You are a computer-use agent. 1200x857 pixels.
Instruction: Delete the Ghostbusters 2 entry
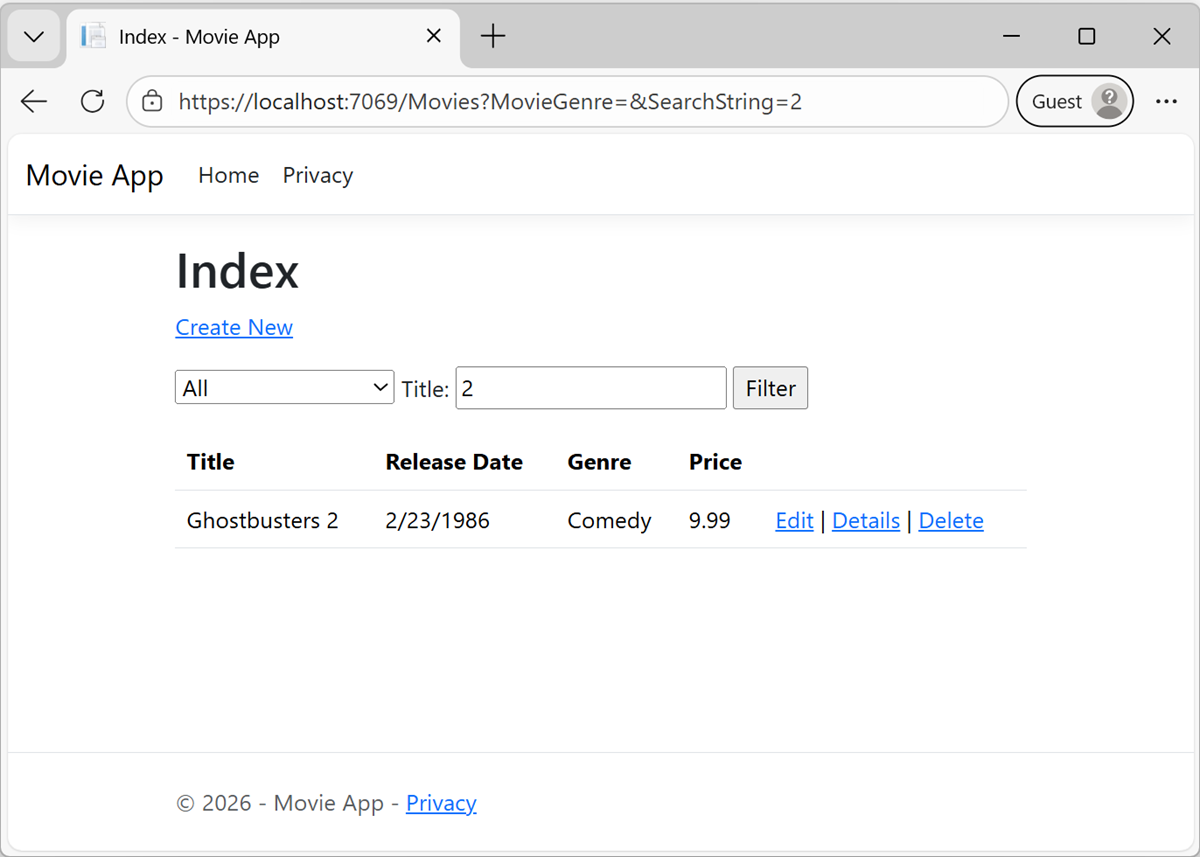tap(951, 520)
